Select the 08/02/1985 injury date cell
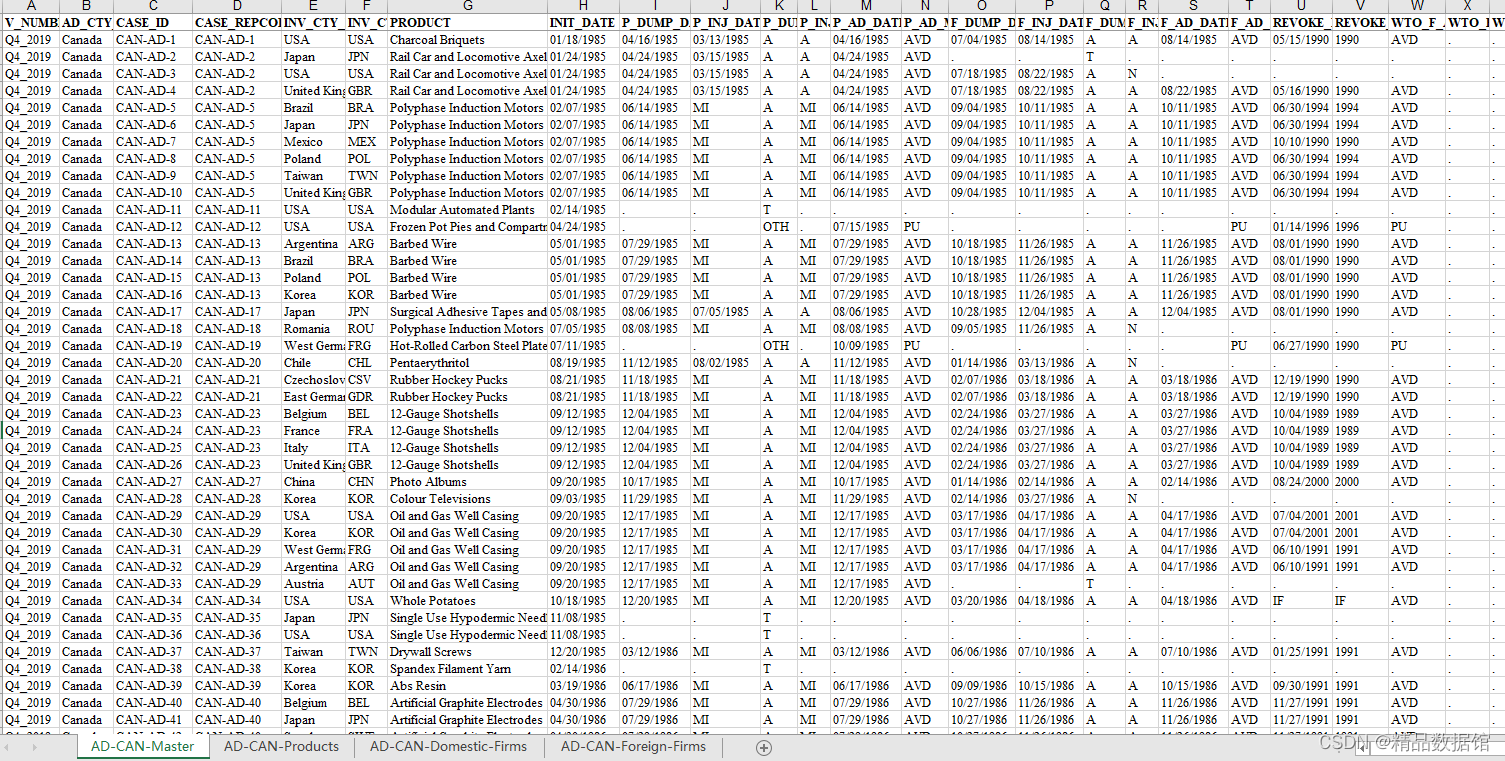The image size is (1505, 761). [724, 363]
